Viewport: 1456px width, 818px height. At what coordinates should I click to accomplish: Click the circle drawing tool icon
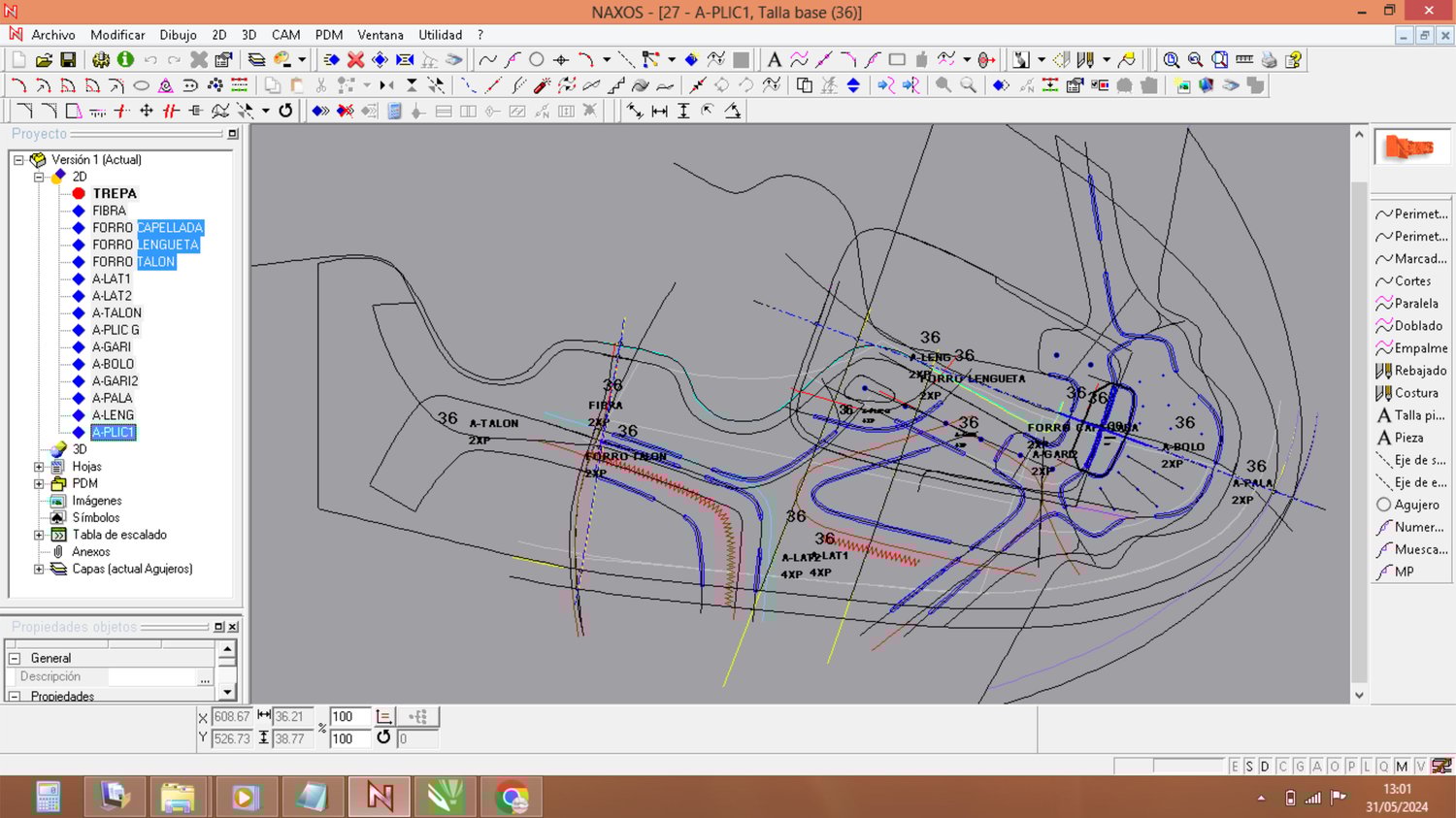(536, 60)
